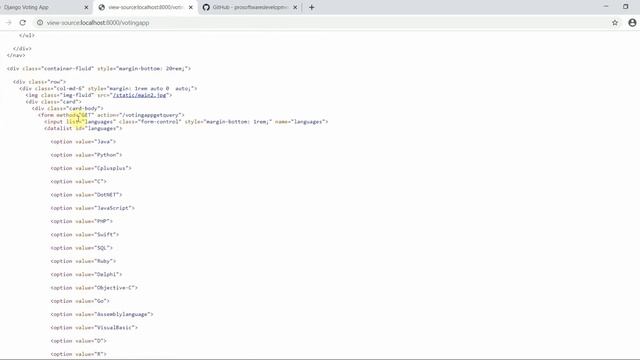Select the option value "Delphi" line
Image resolution: width=640 pixels, height=360 pixels.
pyautogui.click(x=87, y=275)
